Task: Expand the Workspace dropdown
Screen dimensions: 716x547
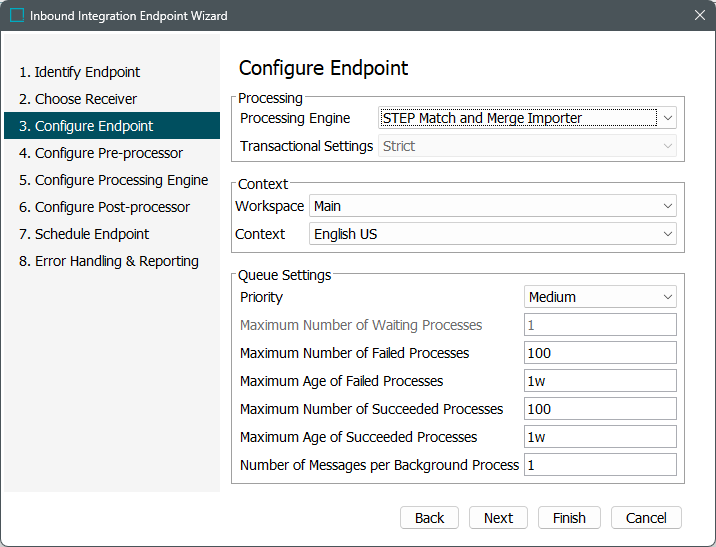Action: (x=492, y=206)
